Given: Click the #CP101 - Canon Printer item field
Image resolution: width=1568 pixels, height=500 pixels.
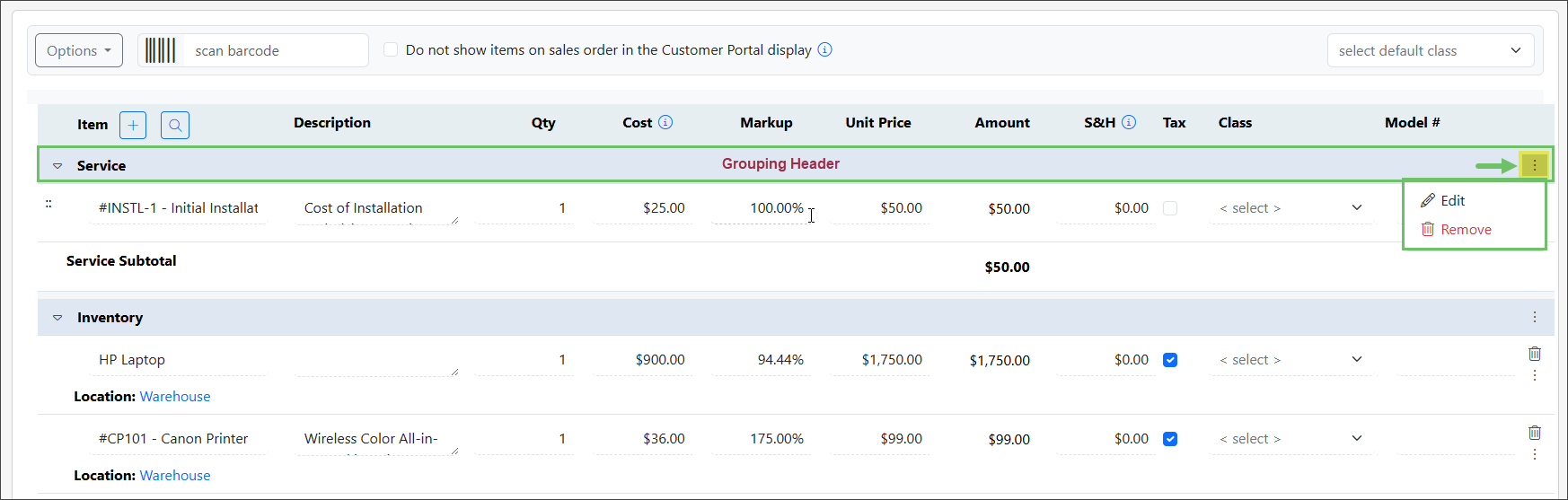Looking at the screenshot, I should click(x=179, y=439).
